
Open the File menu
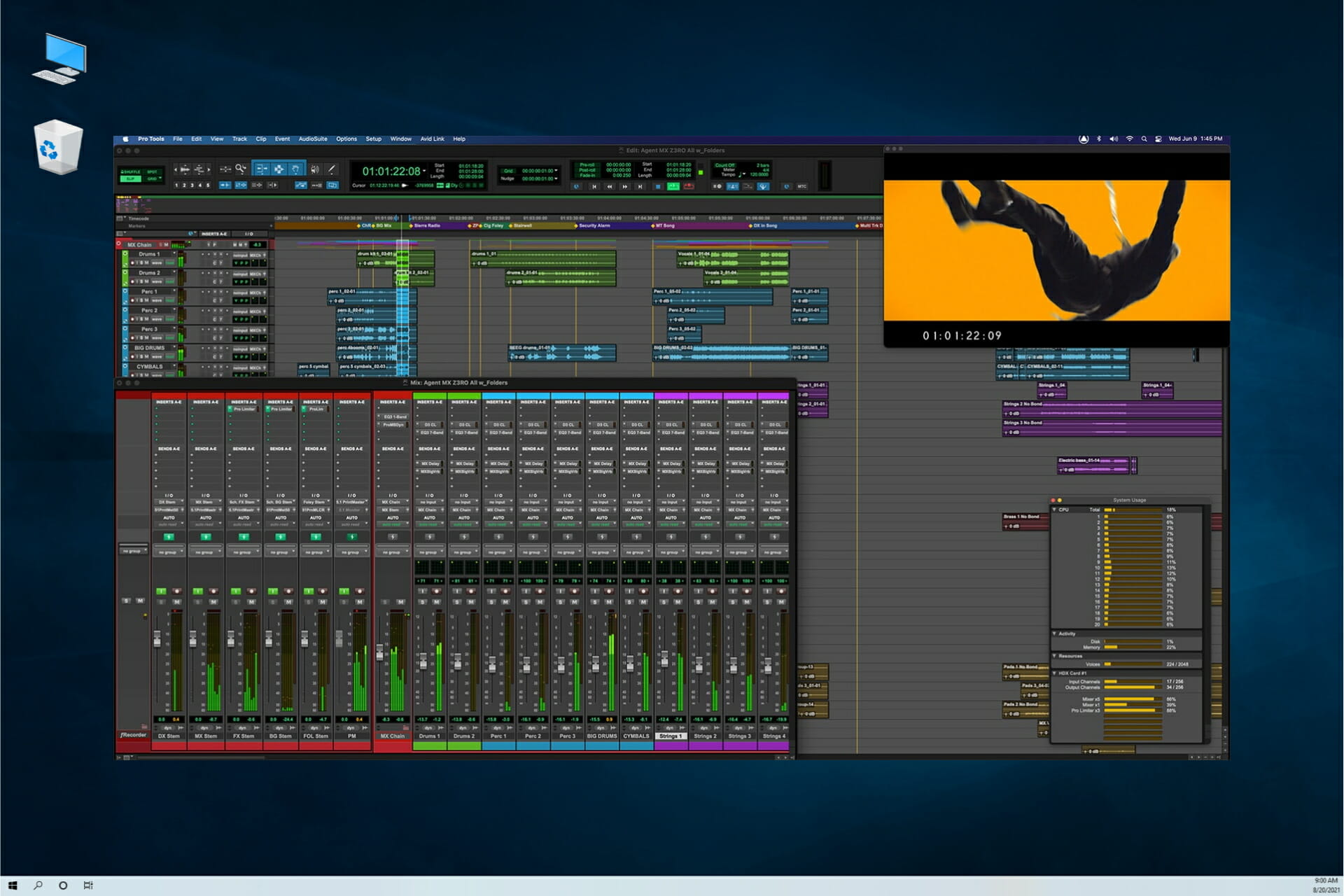pyautogui.click(x=178, y=139)
